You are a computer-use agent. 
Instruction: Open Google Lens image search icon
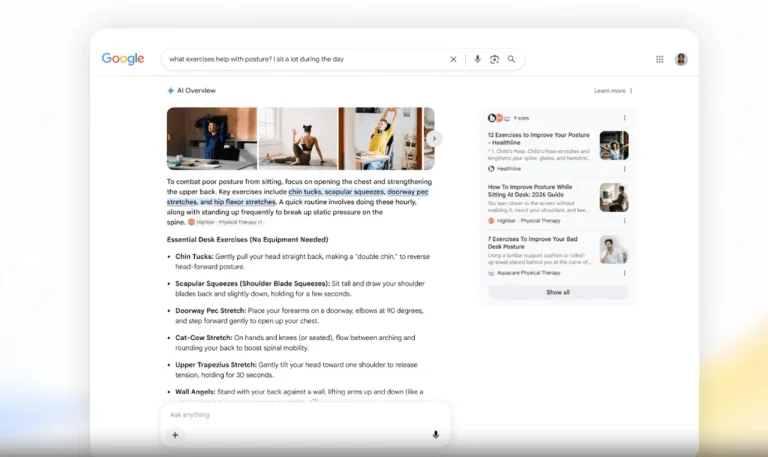[x=494, y=59]
